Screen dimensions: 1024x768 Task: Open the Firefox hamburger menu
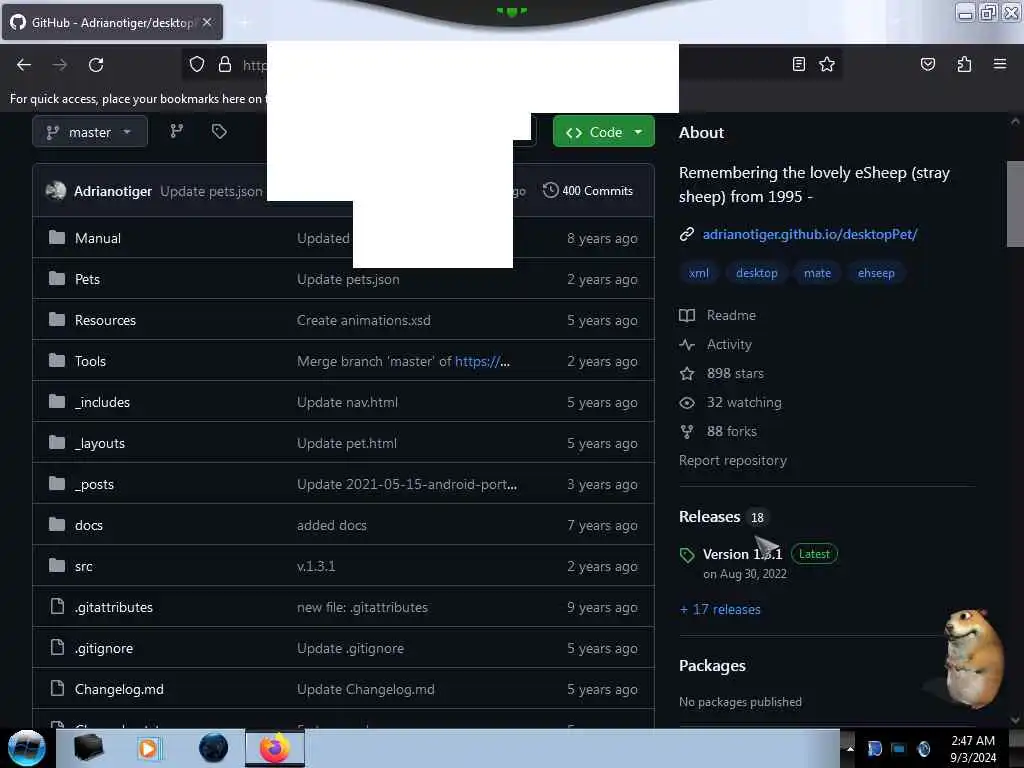[999, 64]
